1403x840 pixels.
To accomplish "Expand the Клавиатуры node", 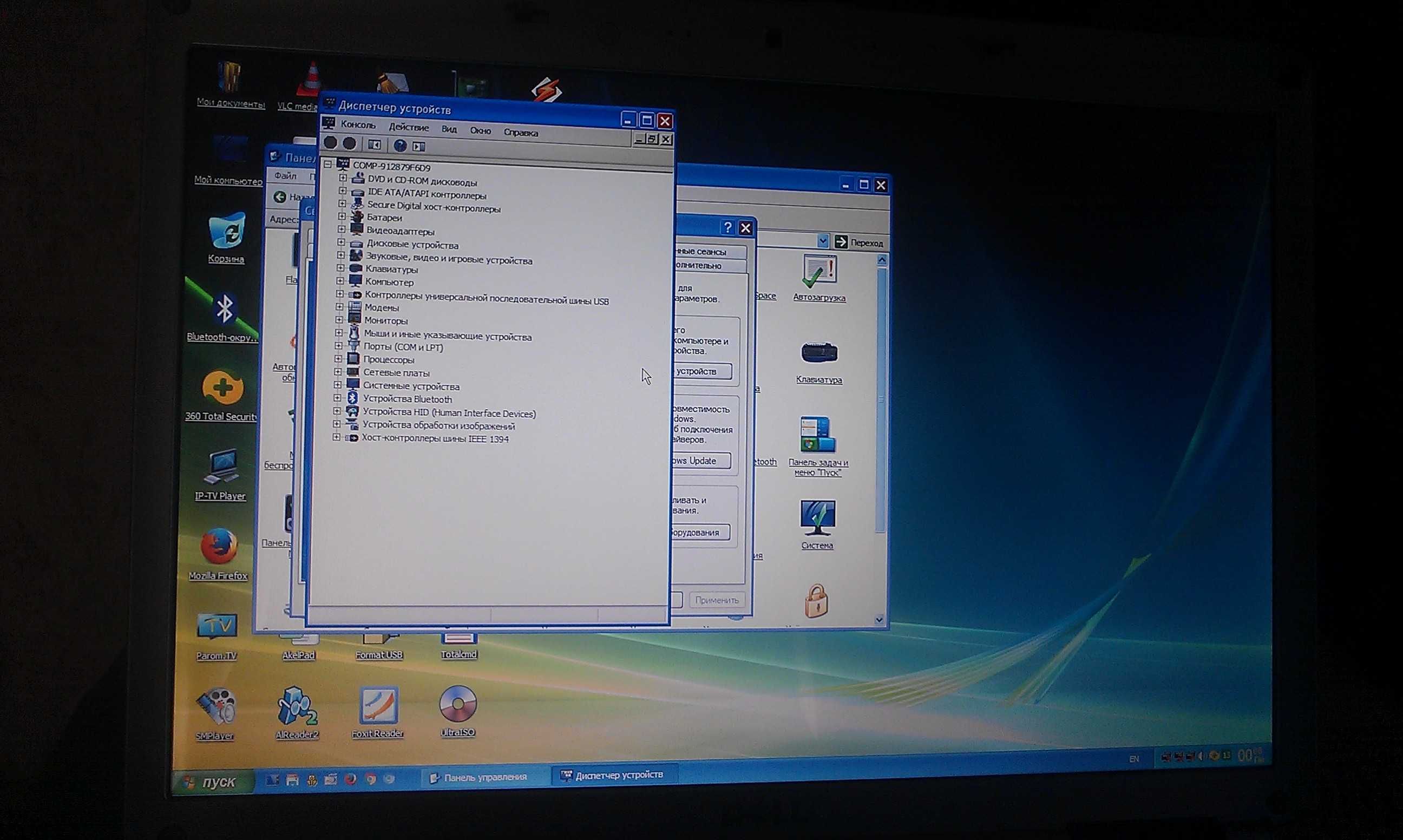I will point(340,268).
